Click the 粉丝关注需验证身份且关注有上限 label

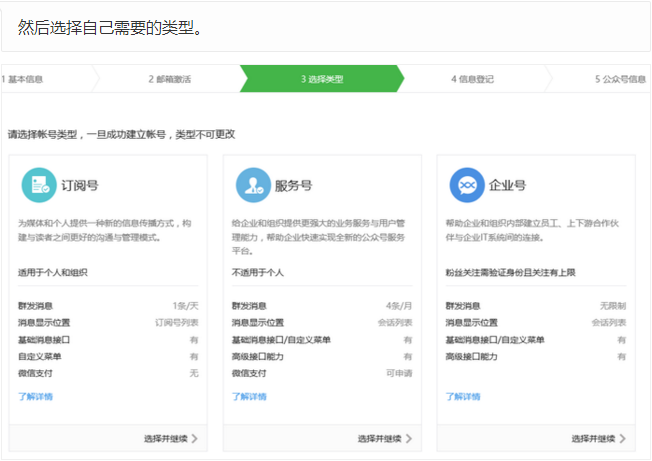tap(511, 273)
